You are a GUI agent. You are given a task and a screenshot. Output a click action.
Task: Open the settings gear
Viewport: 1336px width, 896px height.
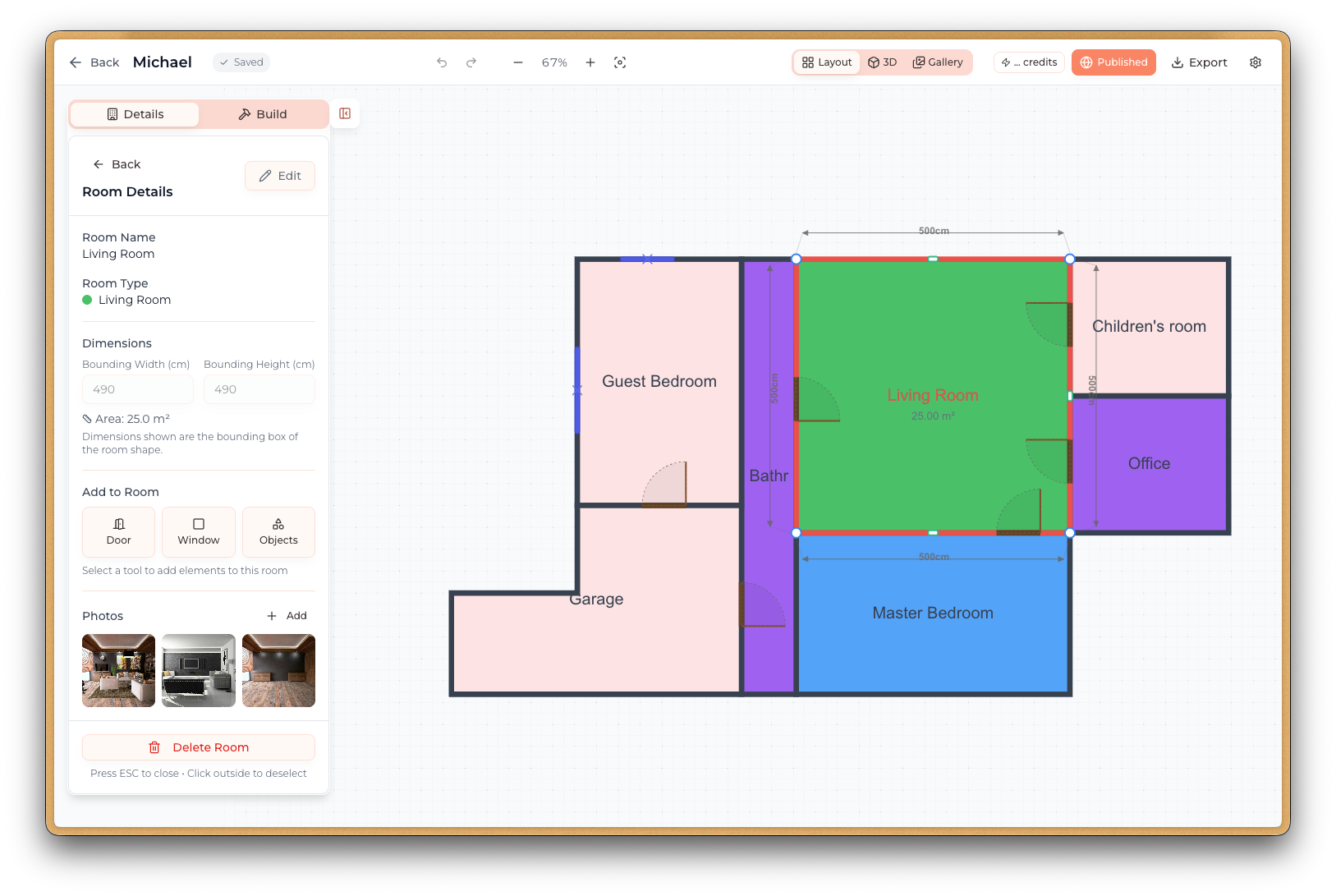(1255, 62)
